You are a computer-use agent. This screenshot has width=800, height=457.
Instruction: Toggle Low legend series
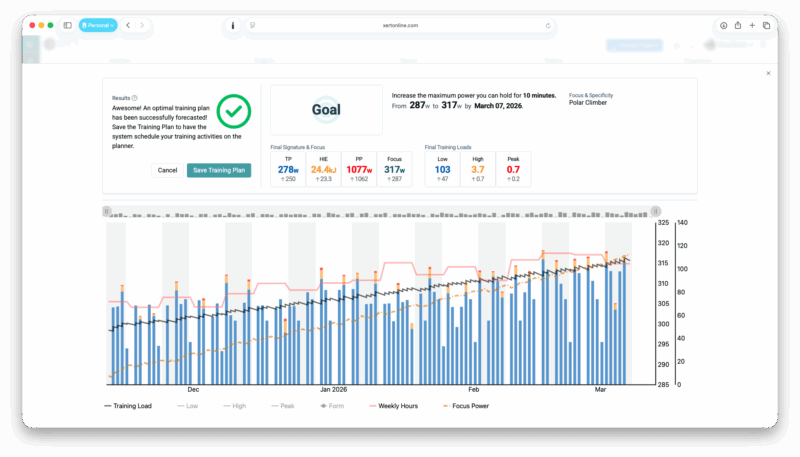[x=188, y=406]
